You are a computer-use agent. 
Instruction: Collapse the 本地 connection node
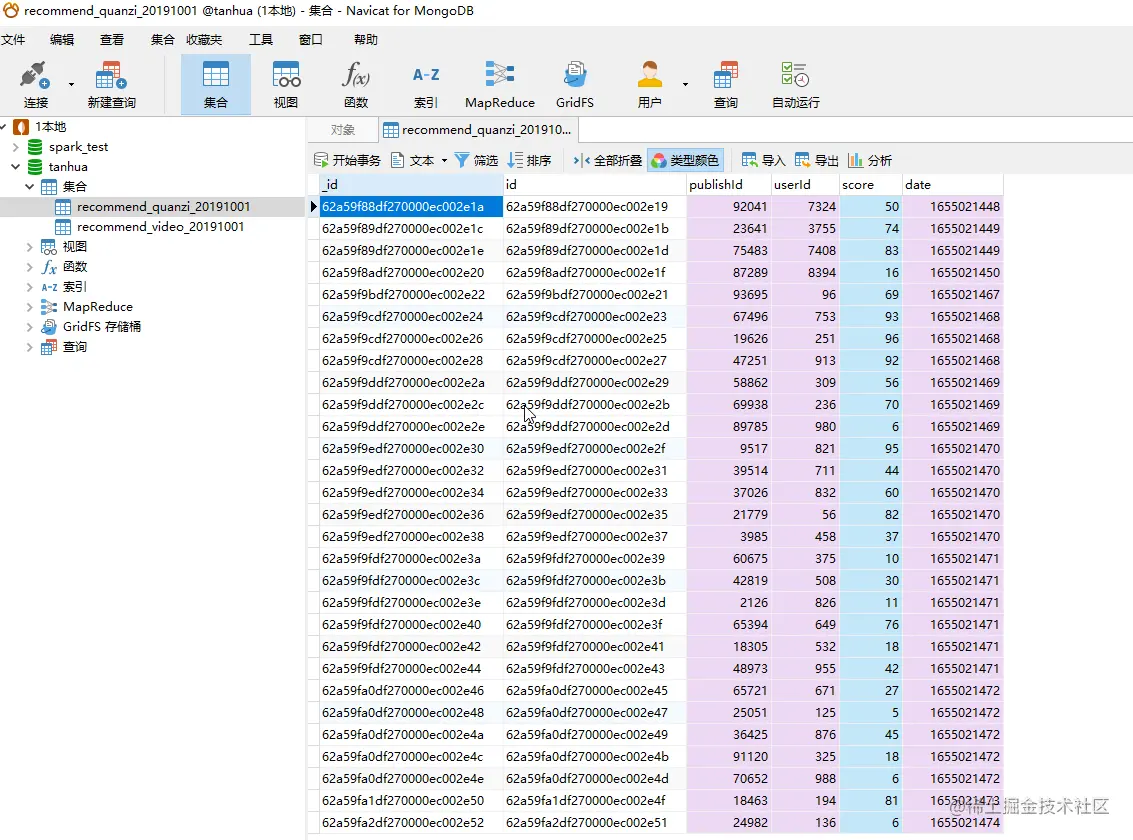click(x=4, y=126)
